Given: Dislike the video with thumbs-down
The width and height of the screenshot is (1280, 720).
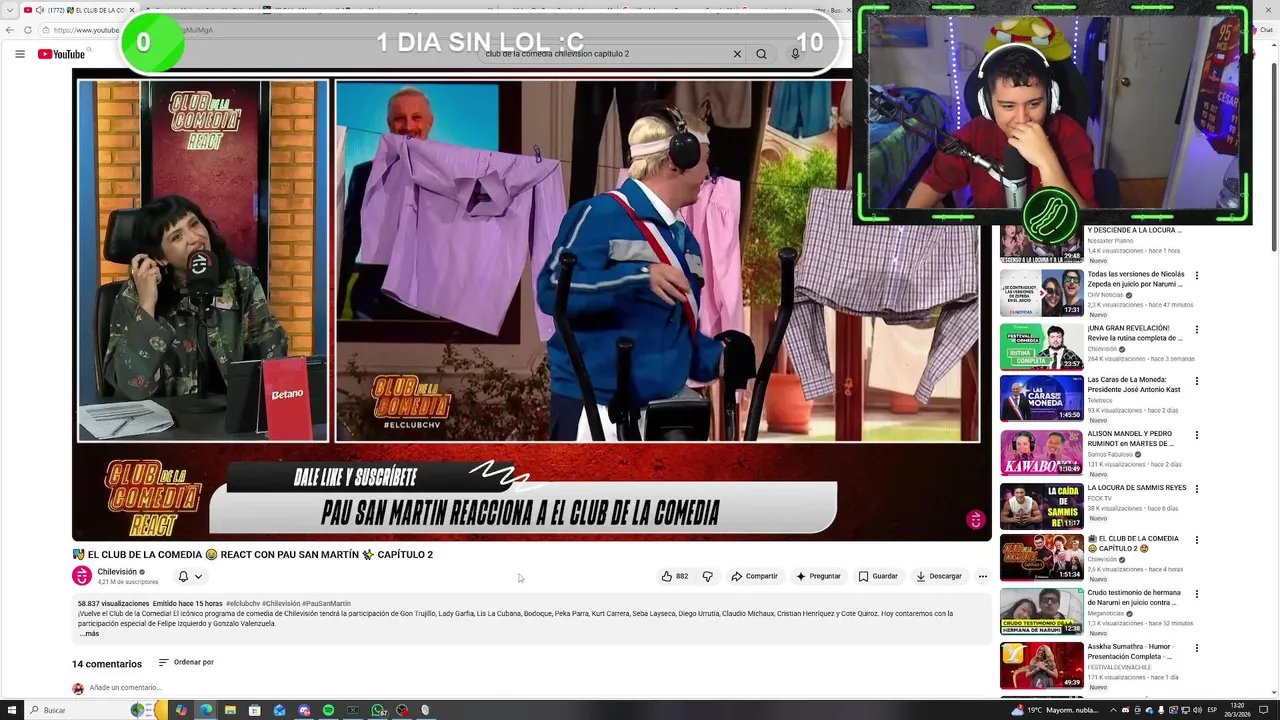Looking at the screenshot, I should click(x=707, y=576).
